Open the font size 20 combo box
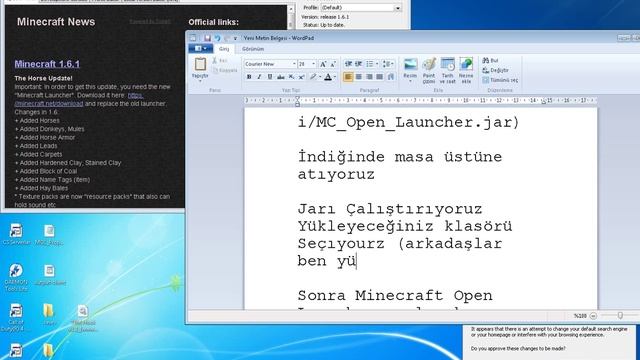The image size is (640, 360). coord(307,64)
